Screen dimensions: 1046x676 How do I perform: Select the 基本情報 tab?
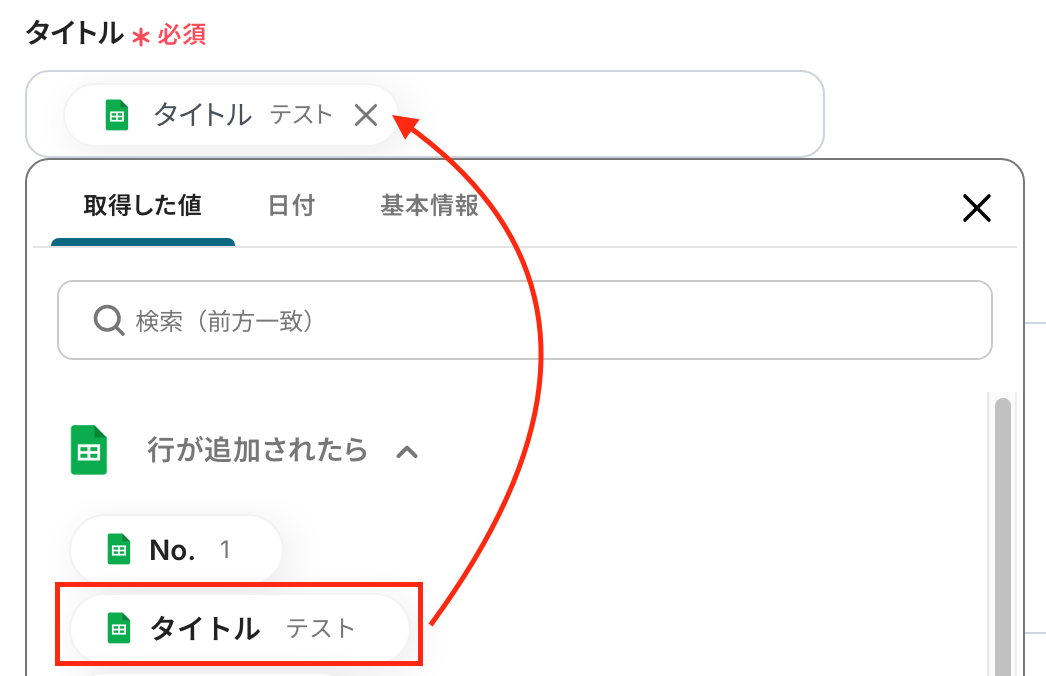point(429,206)
